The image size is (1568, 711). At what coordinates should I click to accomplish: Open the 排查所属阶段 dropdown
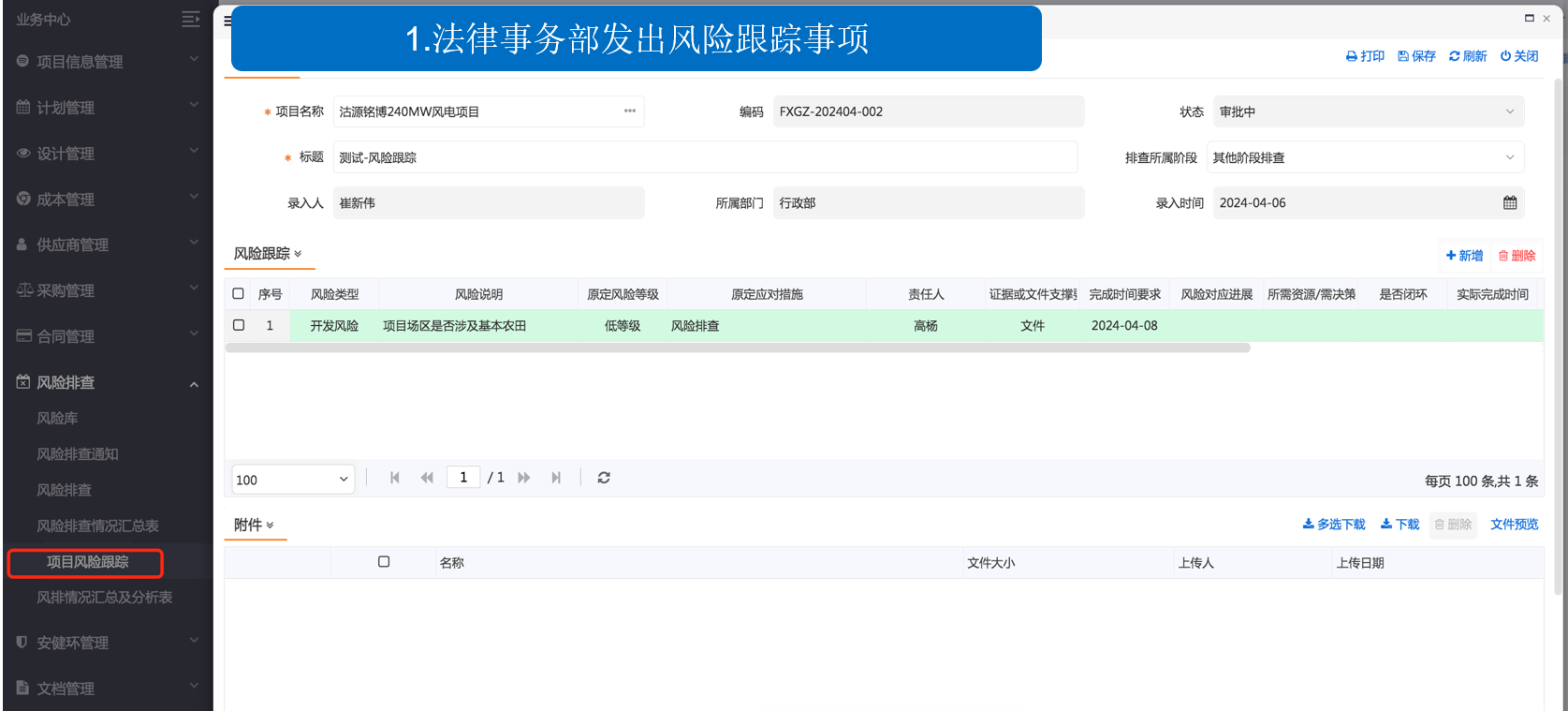click(x=1365, y=157)
